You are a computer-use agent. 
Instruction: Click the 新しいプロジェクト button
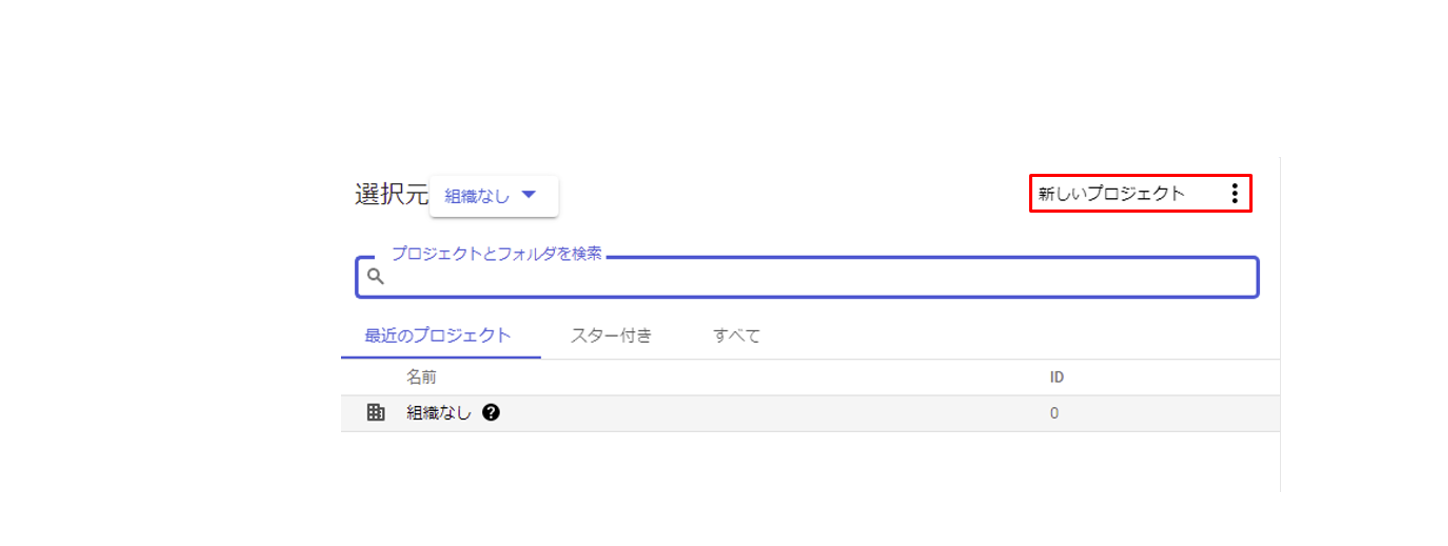[1111, 194]
